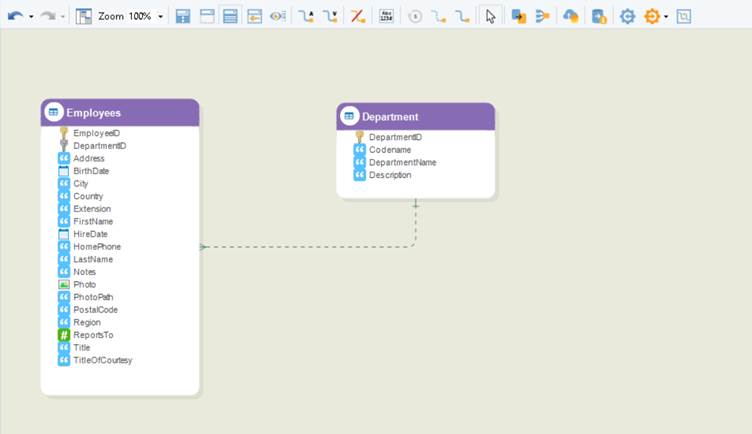Click the cloud upload icon

click(570, 16)
